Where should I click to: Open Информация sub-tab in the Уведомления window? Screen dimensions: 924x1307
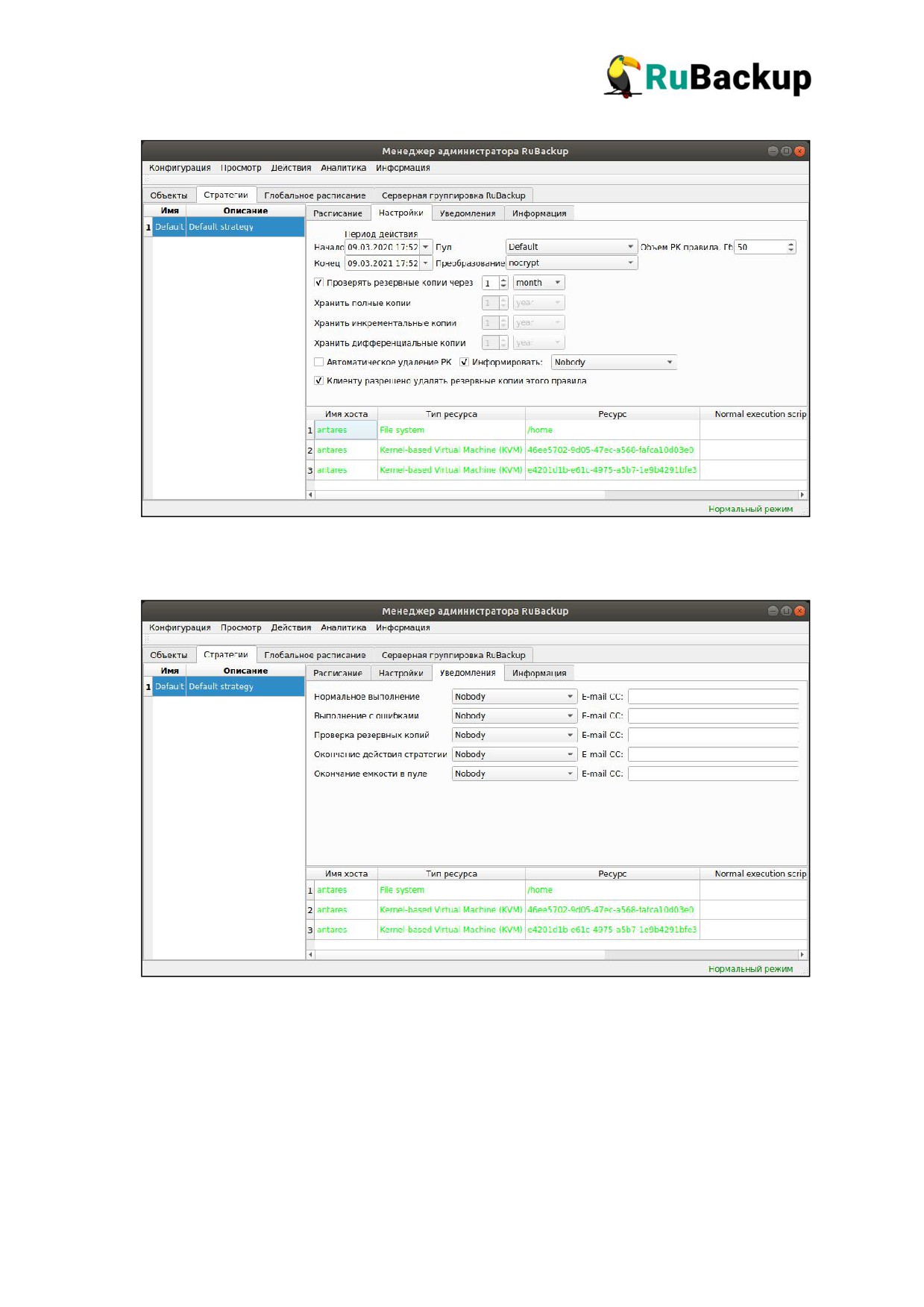pos(539,673)
